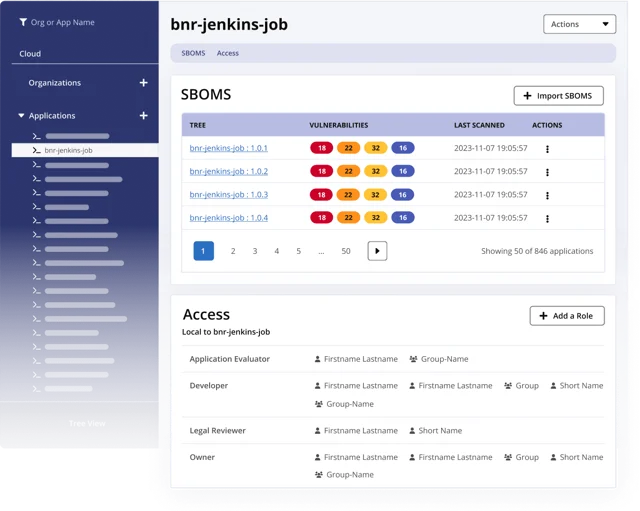Click blue 16 badge in 1.0.3 row

[x=403, y=194]
